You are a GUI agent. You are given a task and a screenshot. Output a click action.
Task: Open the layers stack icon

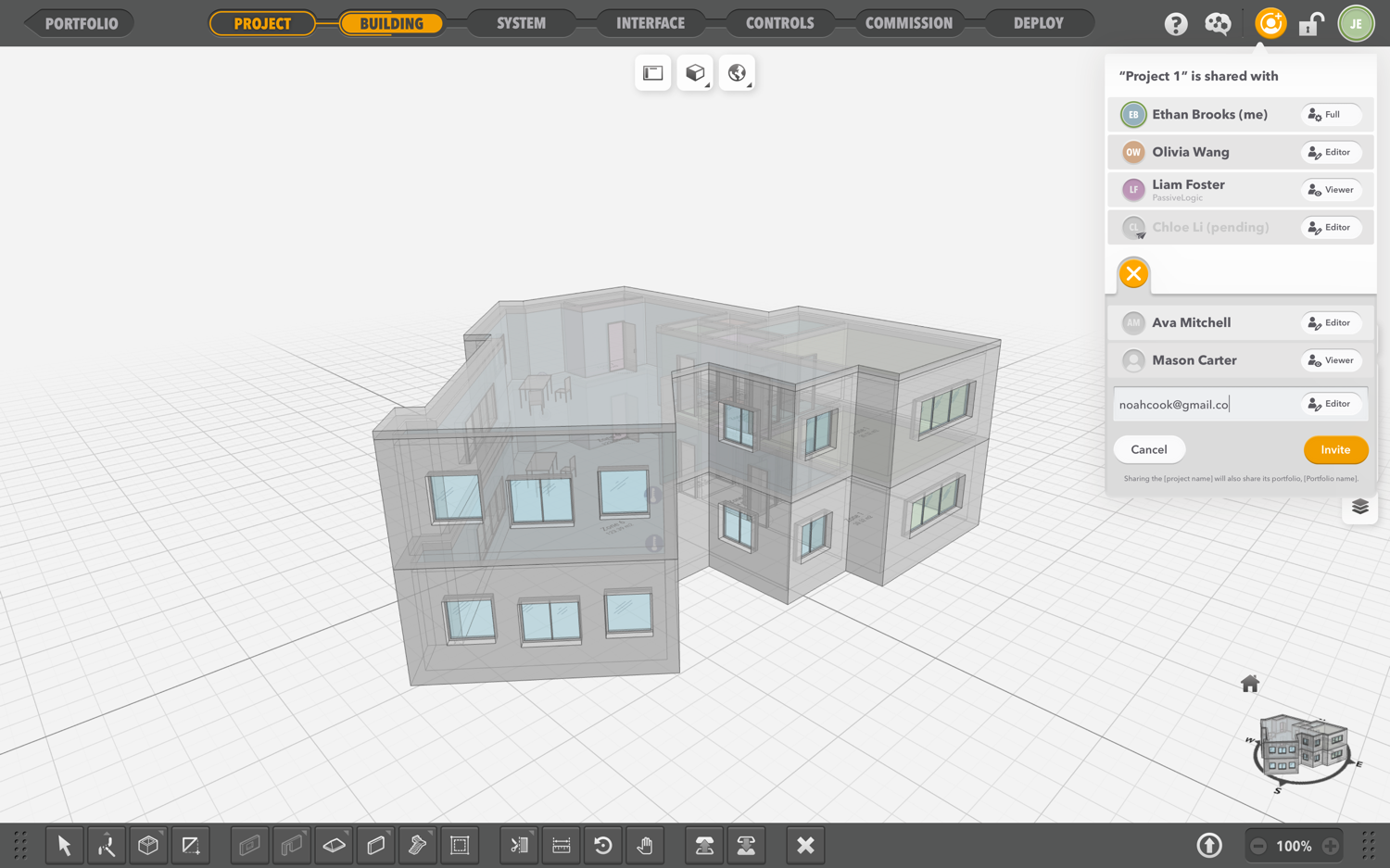click(x=1359, y=507)
